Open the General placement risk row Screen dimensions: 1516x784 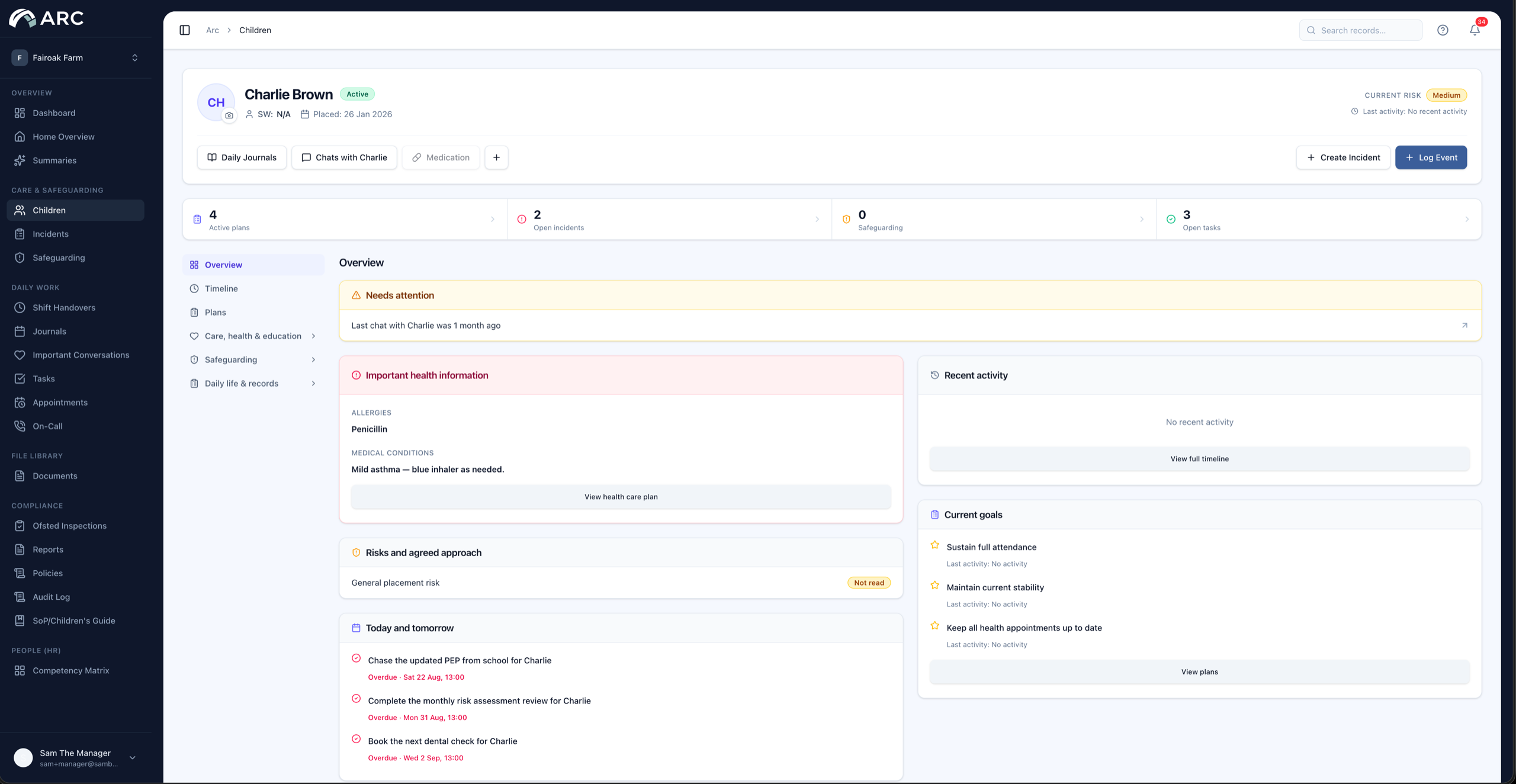(621, 583)
